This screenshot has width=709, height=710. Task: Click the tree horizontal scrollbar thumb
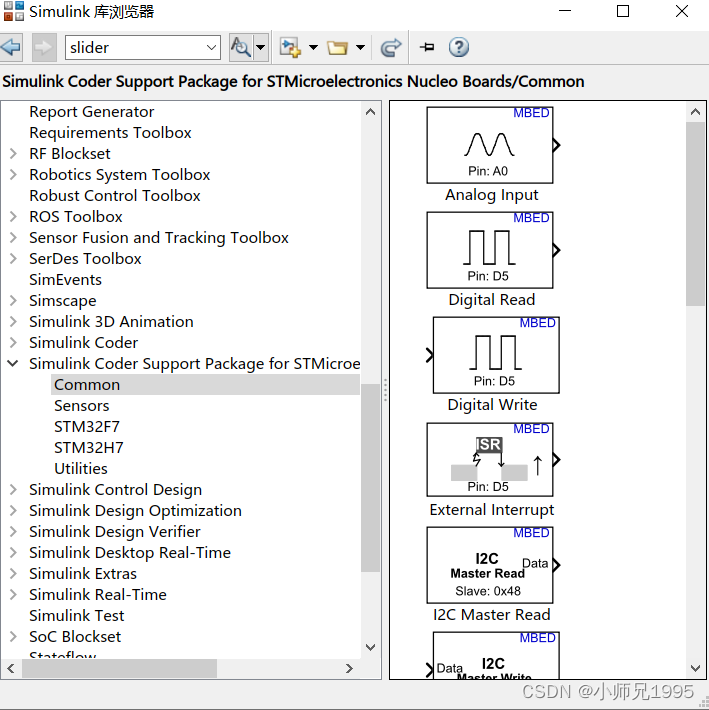coord(120,668)
